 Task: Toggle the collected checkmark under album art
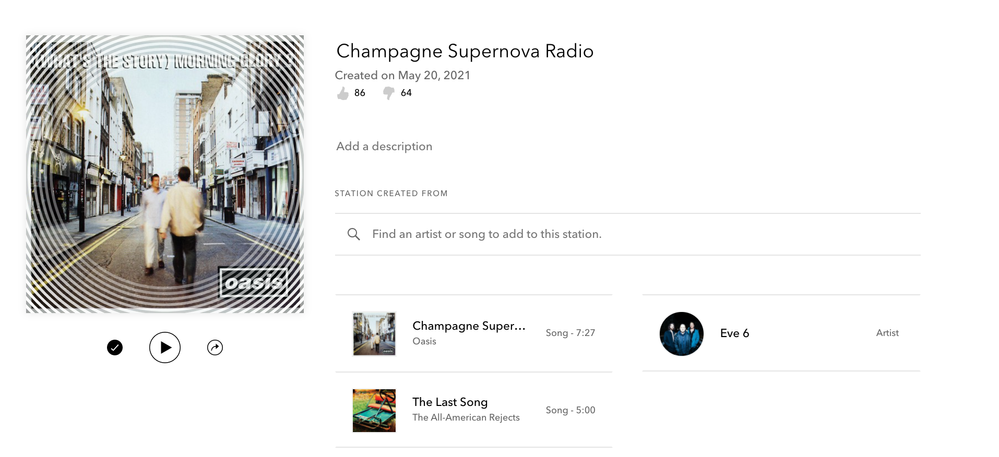(x=115, y=347)
